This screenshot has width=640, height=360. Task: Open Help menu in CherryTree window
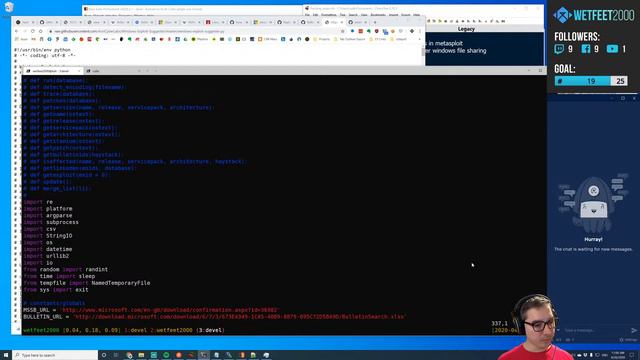(x=416, y=15)
